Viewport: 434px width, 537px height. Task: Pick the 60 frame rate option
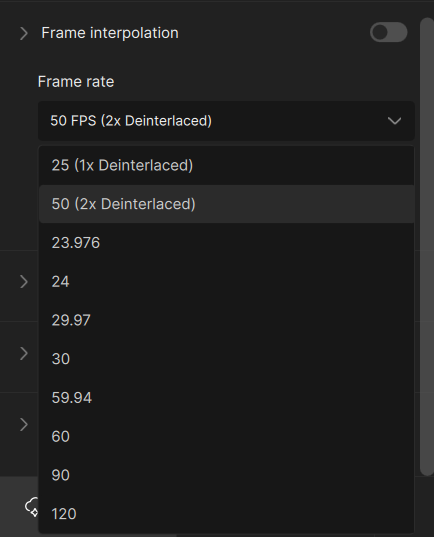click(x=226, y=436)
